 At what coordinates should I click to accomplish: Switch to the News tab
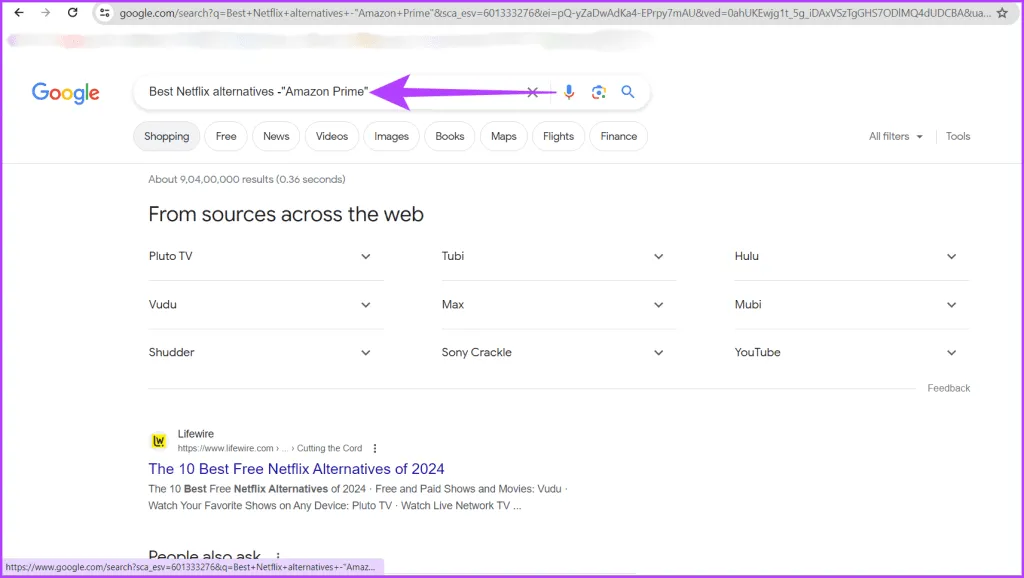click(276, 137)
